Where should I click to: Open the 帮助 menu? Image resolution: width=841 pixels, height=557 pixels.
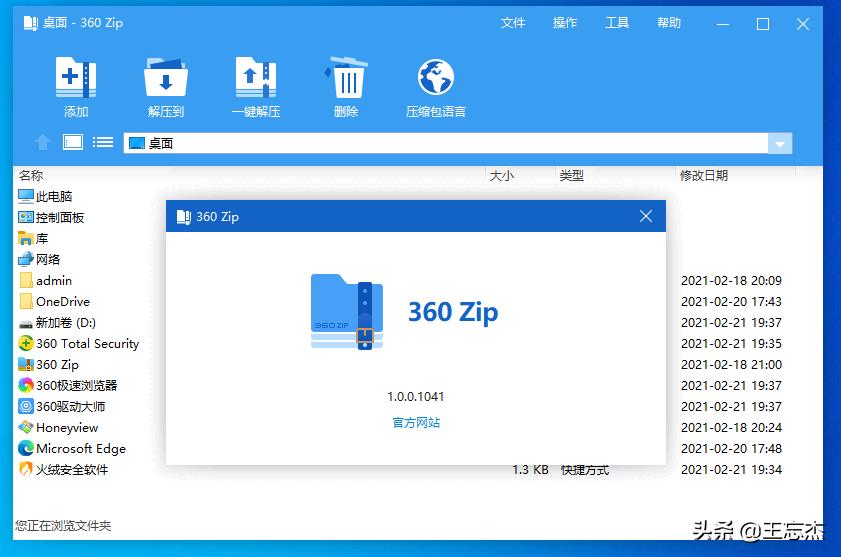click(669, 23)
